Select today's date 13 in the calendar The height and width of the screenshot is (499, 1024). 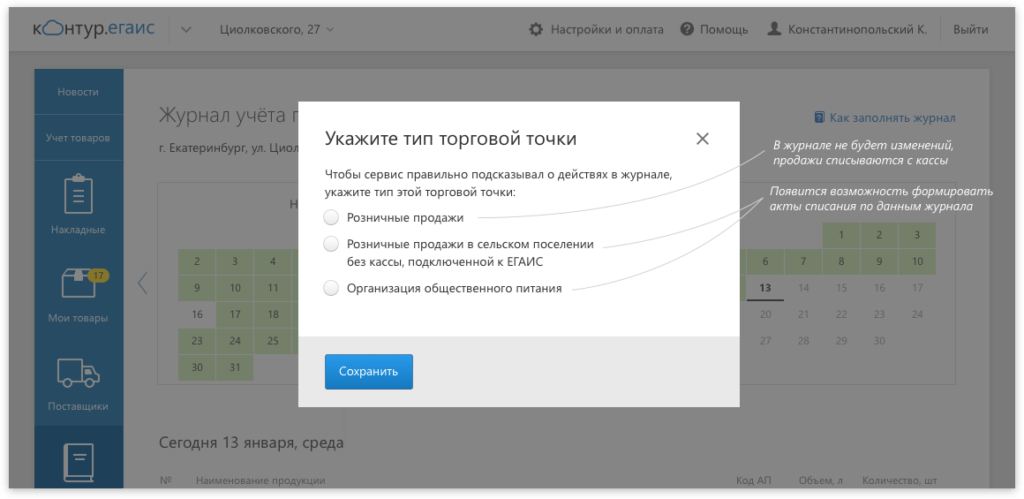point(765,287)
